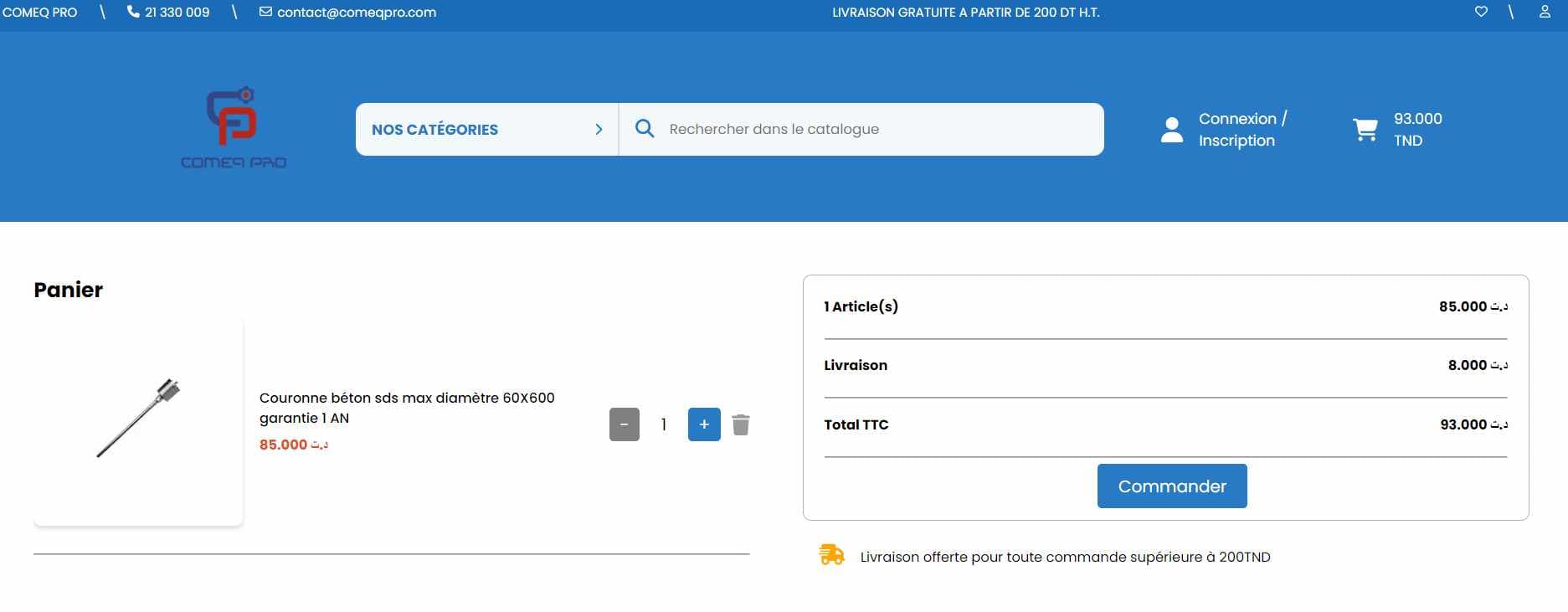Click the Panier heading
This screenshot has width=1568, height=612.
click(x=68, y=290)
